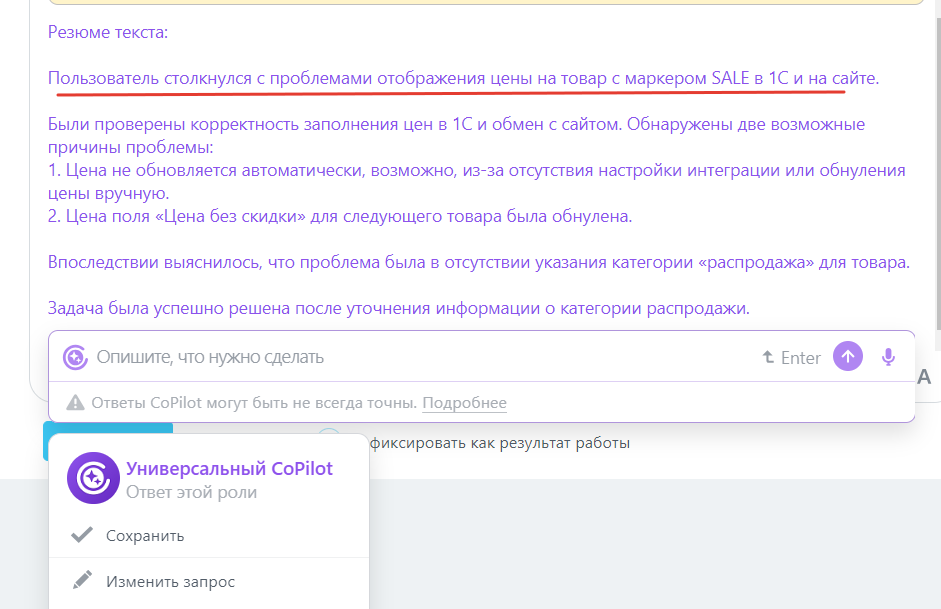Toggle the фиксировать как результат работы option
The height and width of the screenshot is (609, 941).
(x=500, y=441)
